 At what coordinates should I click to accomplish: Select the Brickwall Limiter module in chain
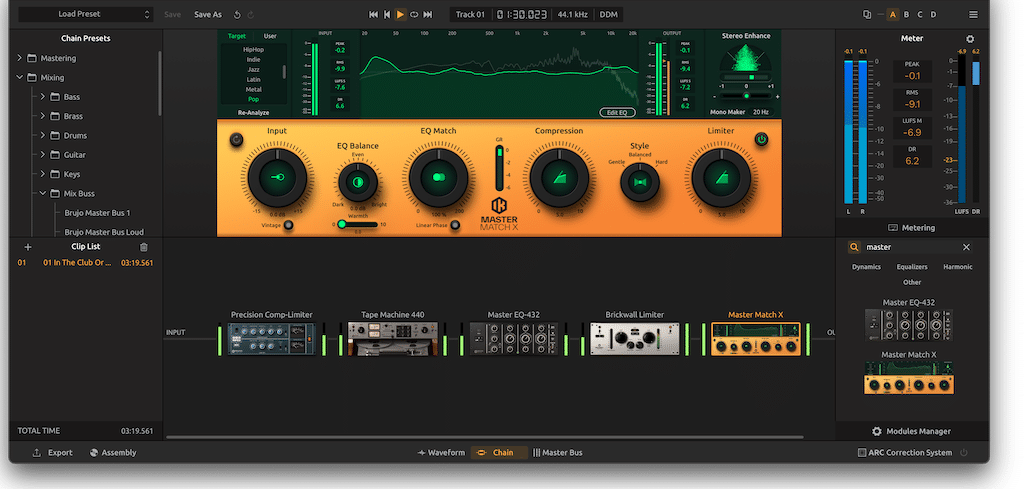coord(634,338)
